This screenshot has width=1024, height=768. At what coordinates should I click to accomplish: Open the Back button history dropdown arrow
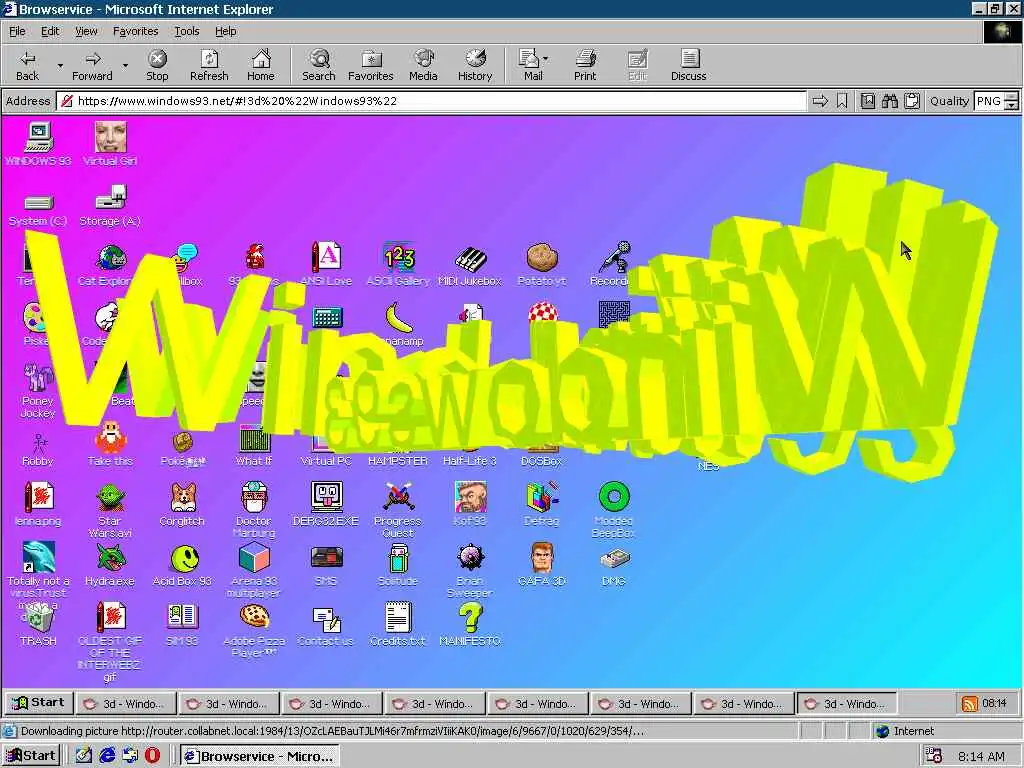click(x=60, y=65)
